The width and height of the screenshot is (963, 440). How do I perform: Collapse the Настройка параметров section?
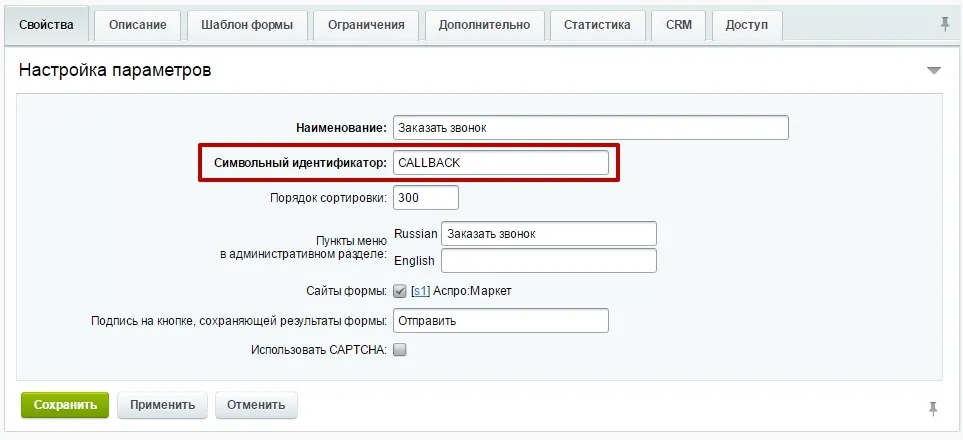click(934, 71)
